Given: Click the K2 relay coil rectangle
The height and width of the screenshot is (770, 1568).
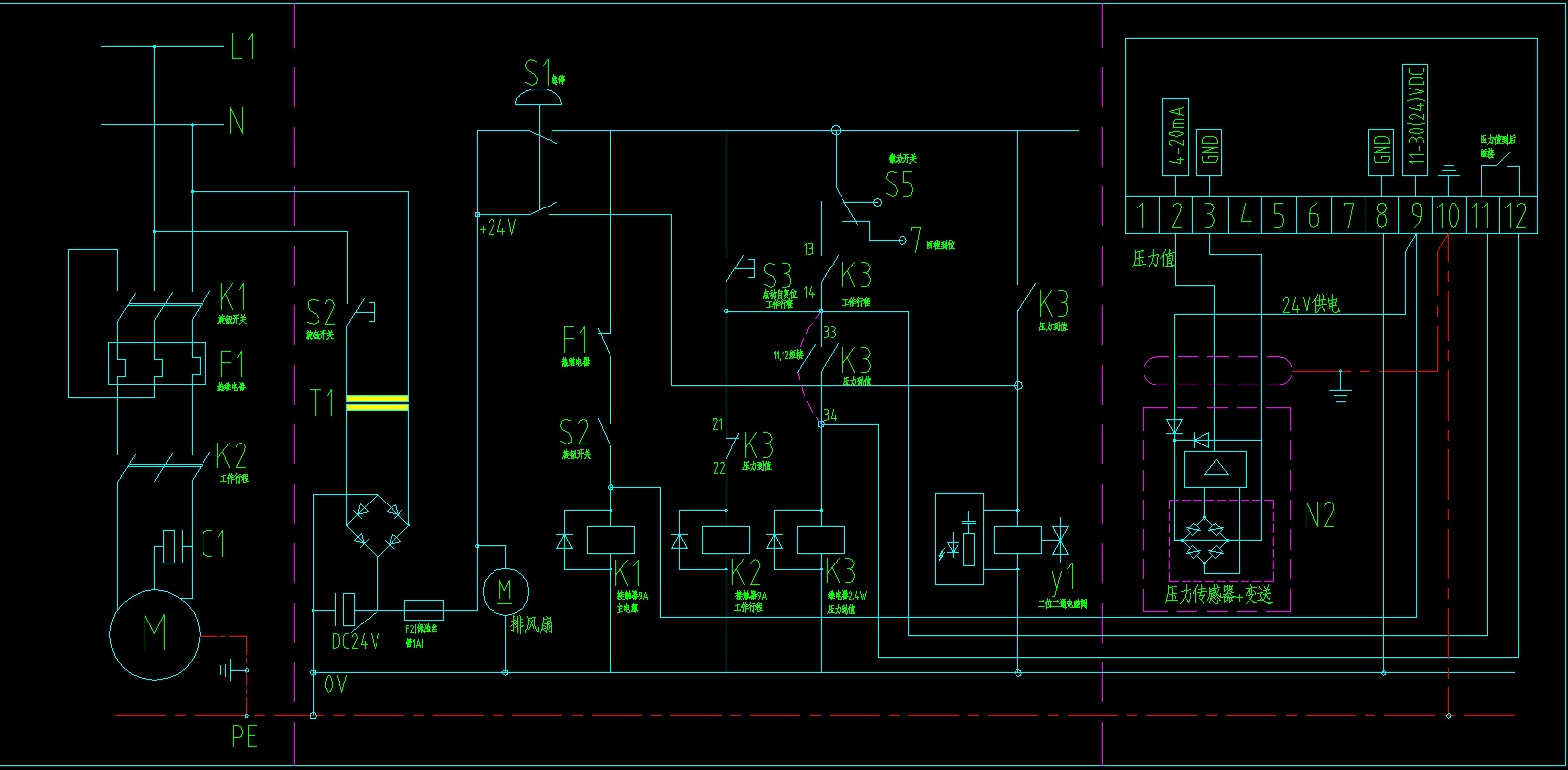Looking at the screenshot, I should 726,540.
